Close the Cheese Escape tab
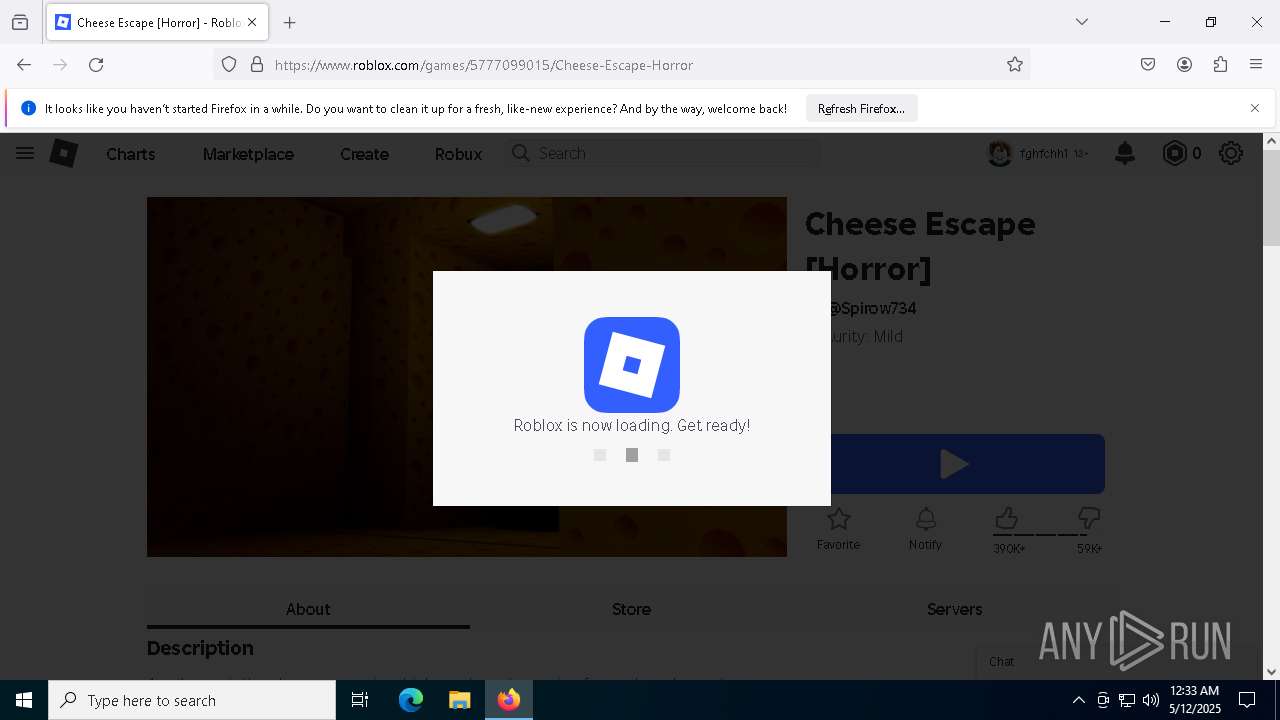Screen dimensions: 1280x720 pyautogui.click(x=252, y=22)
